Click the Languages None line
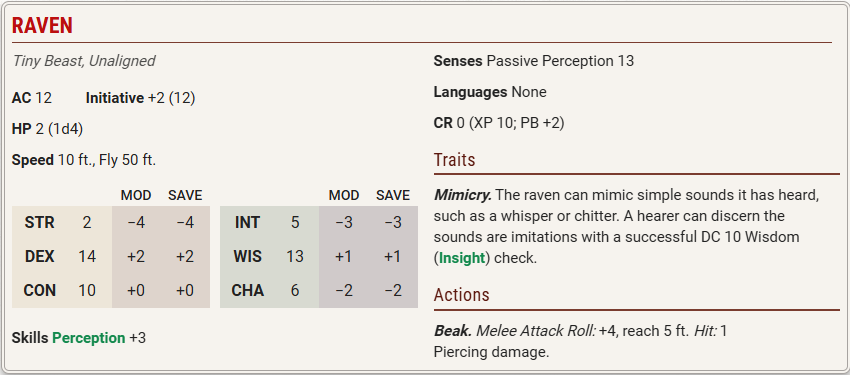Screen dimensions: 850x375 [490, 92]
